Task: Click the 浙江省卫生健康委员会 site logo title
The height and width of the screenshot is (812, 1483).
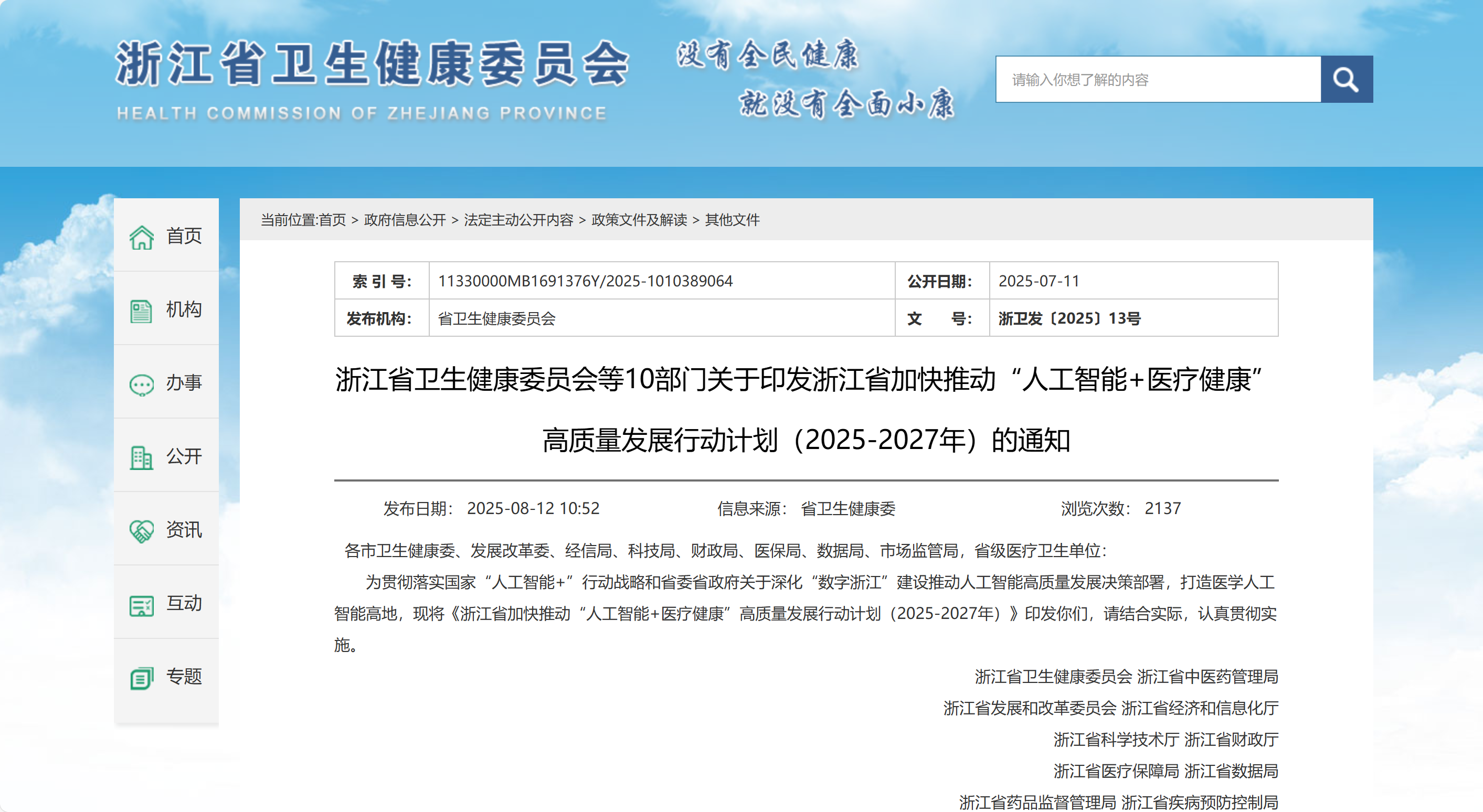Action: coord(372,63)
